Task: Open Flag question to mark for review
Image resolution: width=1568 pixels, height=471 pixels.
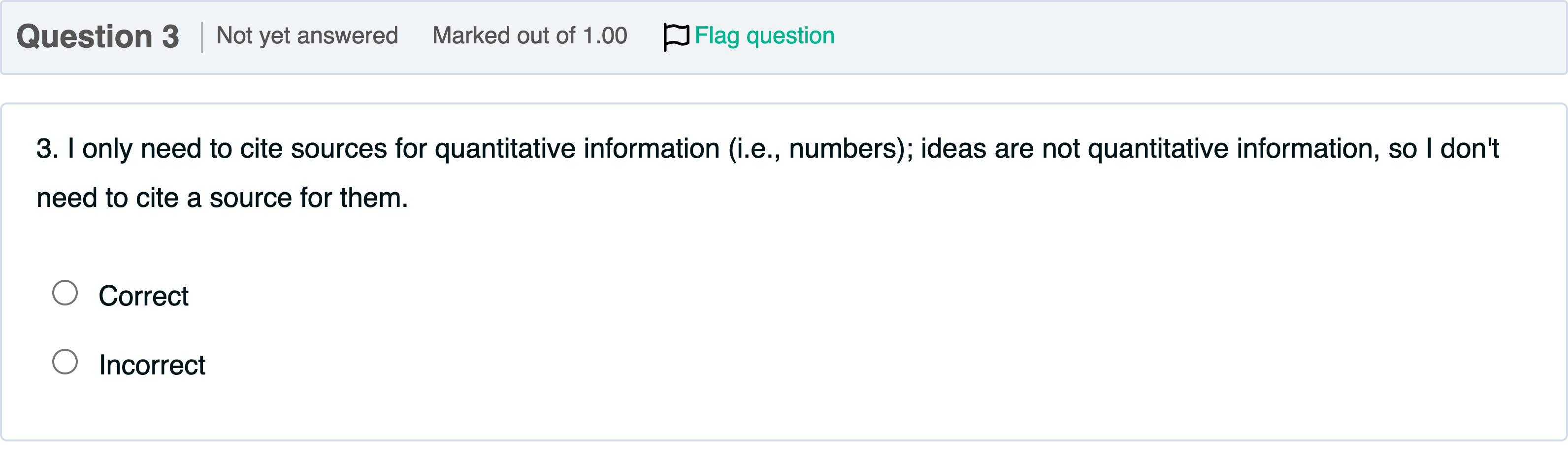Action: coord(763,35)
